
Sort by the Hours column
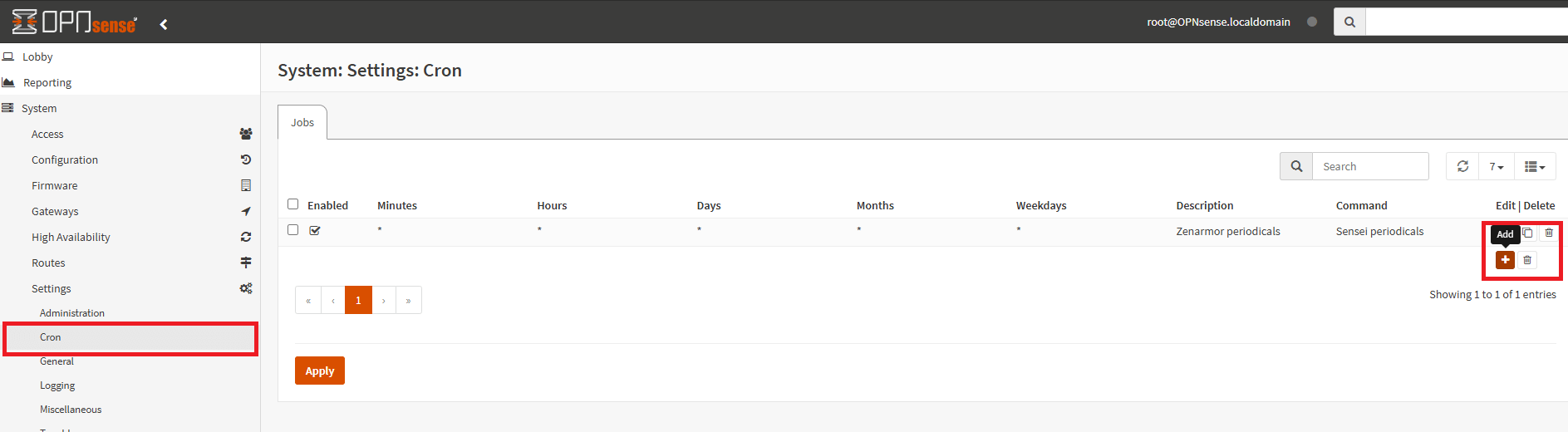point(552,206)
